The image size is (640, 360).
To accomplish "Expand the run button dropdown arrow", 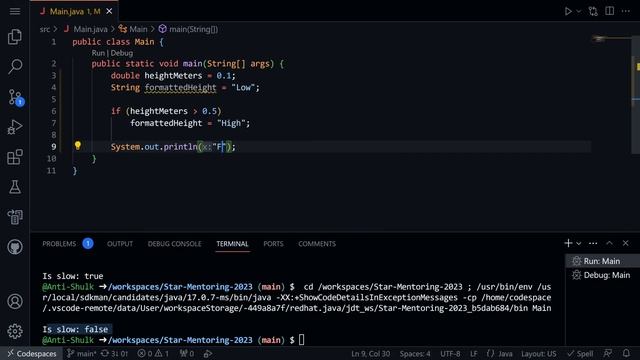I will (578, 11).
